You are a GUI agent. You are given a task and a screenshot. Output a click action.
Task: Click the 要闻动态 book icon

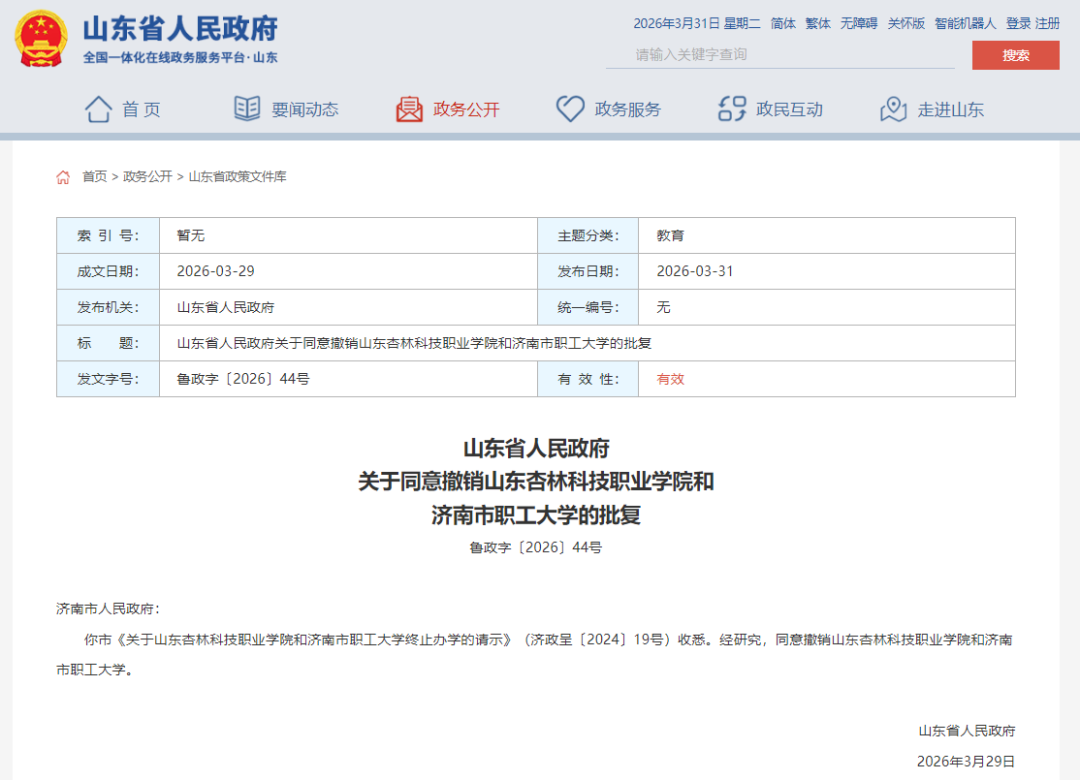(x=246, y=109)
